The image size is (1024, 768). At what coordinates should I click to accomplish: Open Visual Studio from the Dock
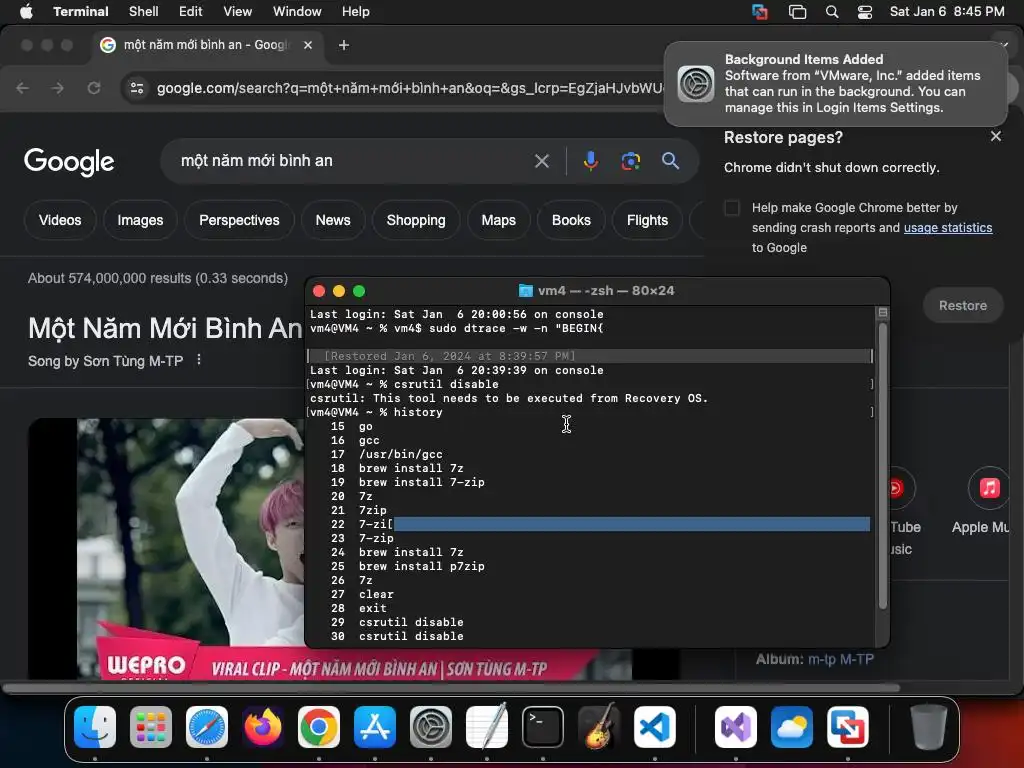click(x=736, y=727)
